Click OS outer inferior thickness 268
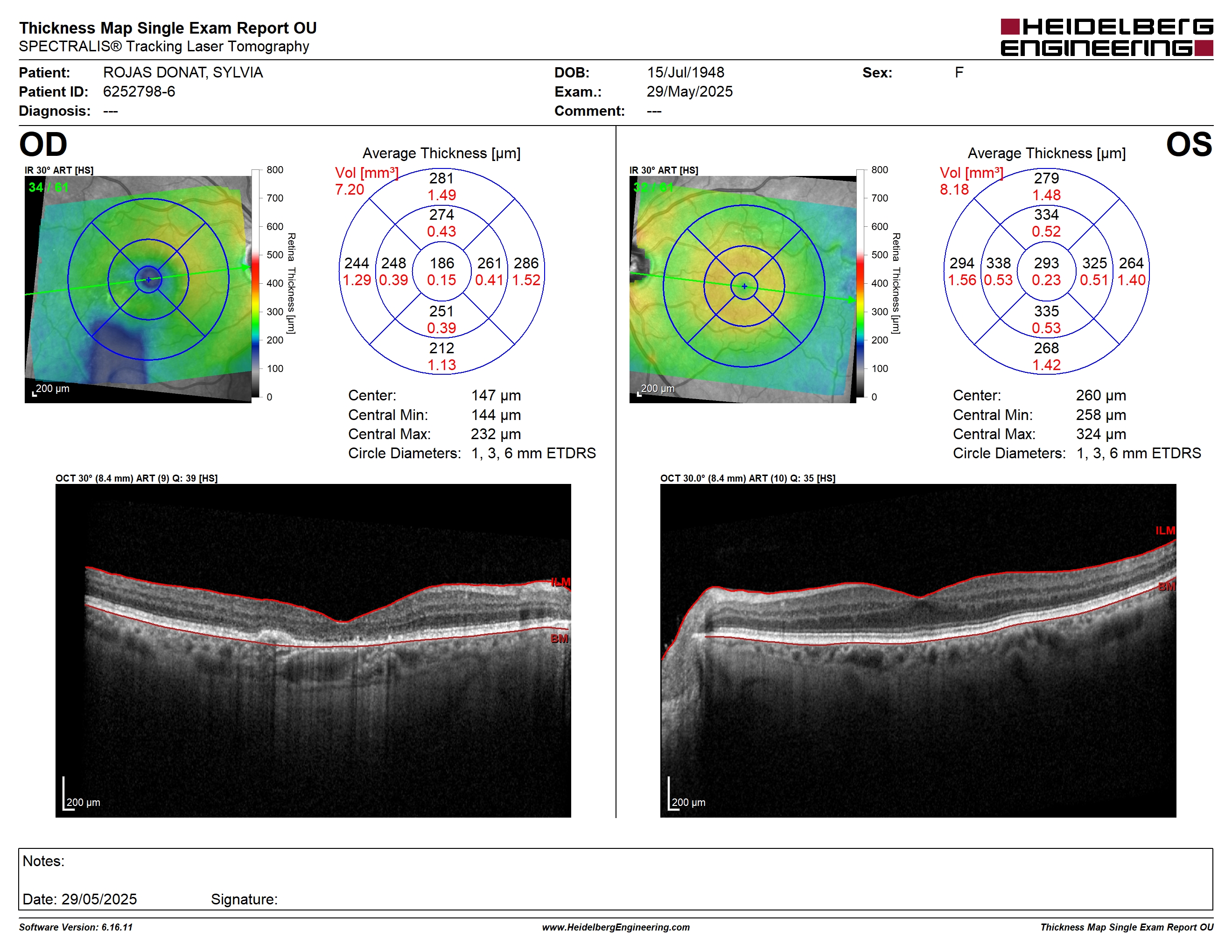This screenshot has height=952, width=1232. 1046,348
